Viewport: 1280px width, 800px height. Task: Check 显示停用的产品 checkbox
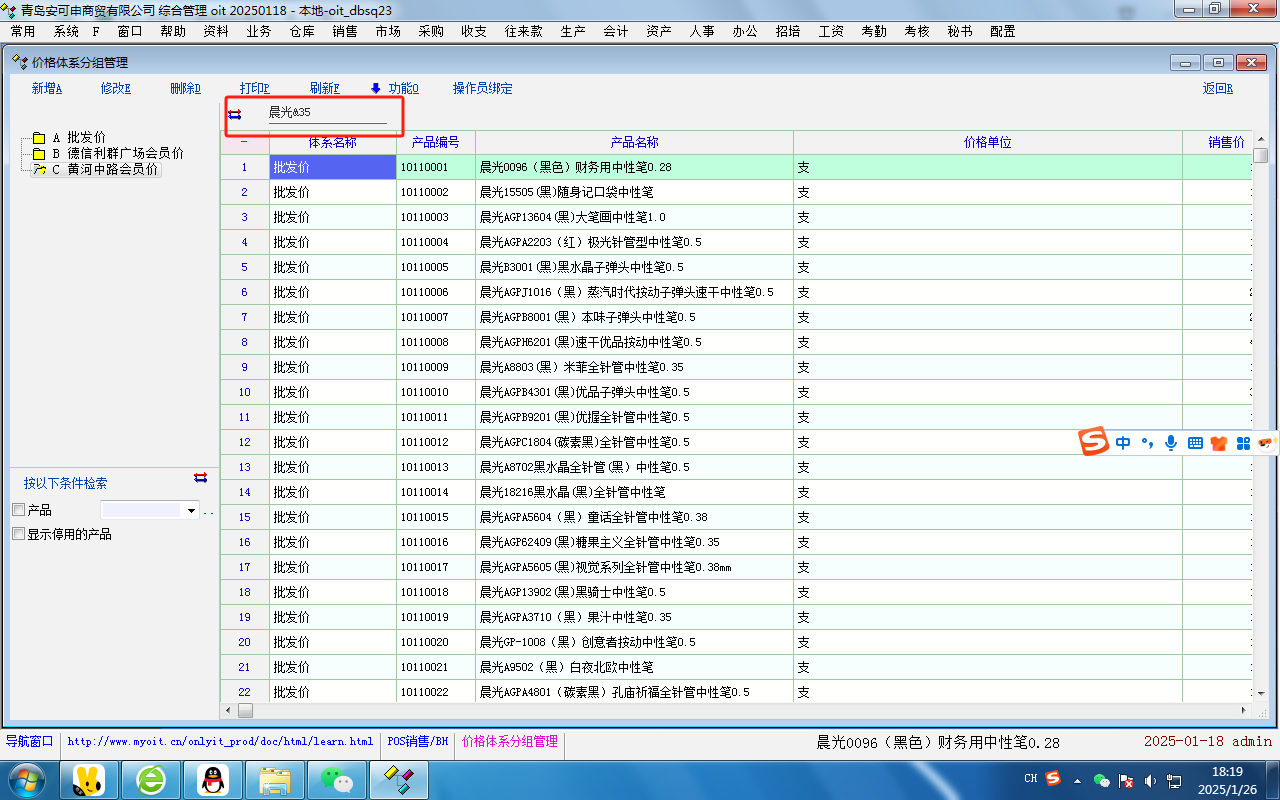coord(18,534)
